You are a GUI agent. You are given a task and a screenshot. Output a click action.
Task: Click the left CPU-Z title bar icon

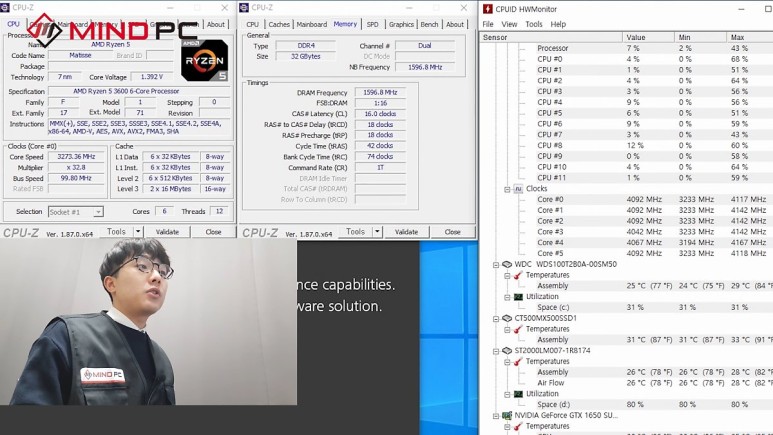(x=5, y=7)
